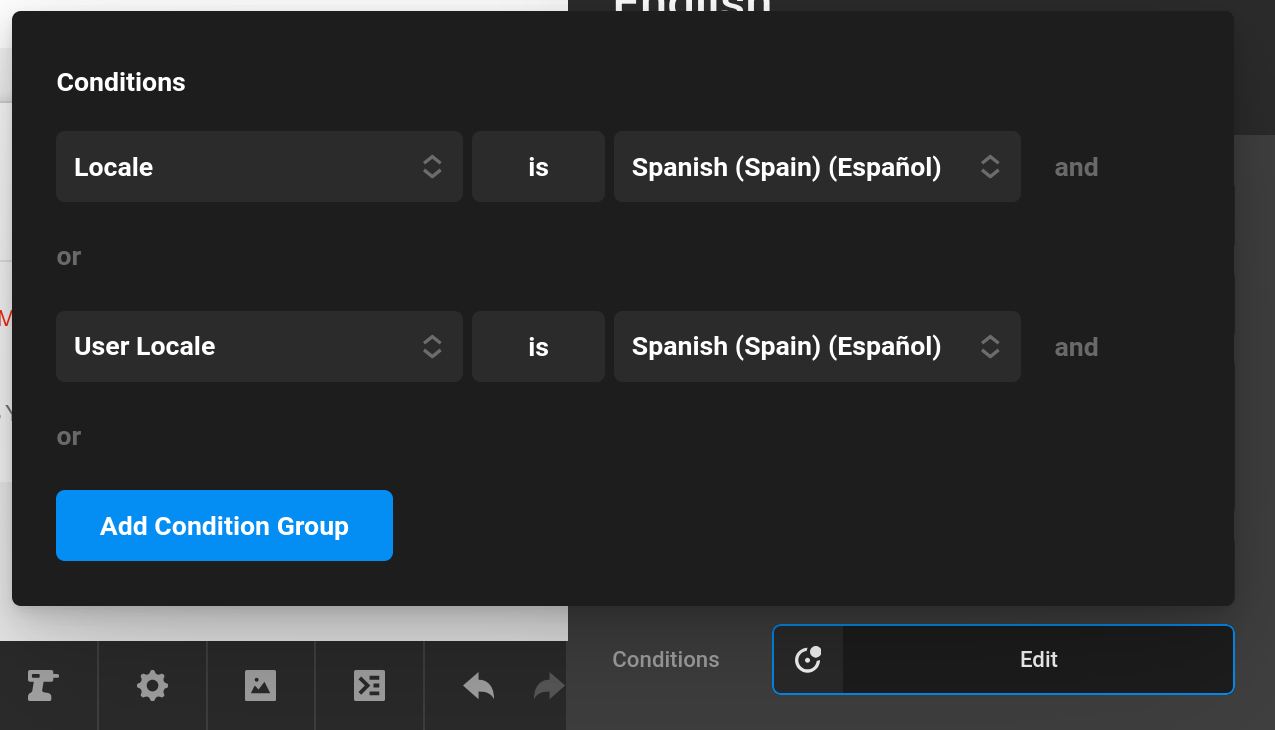Toggle the "is" operator in Locale row

tap(538, 167)
